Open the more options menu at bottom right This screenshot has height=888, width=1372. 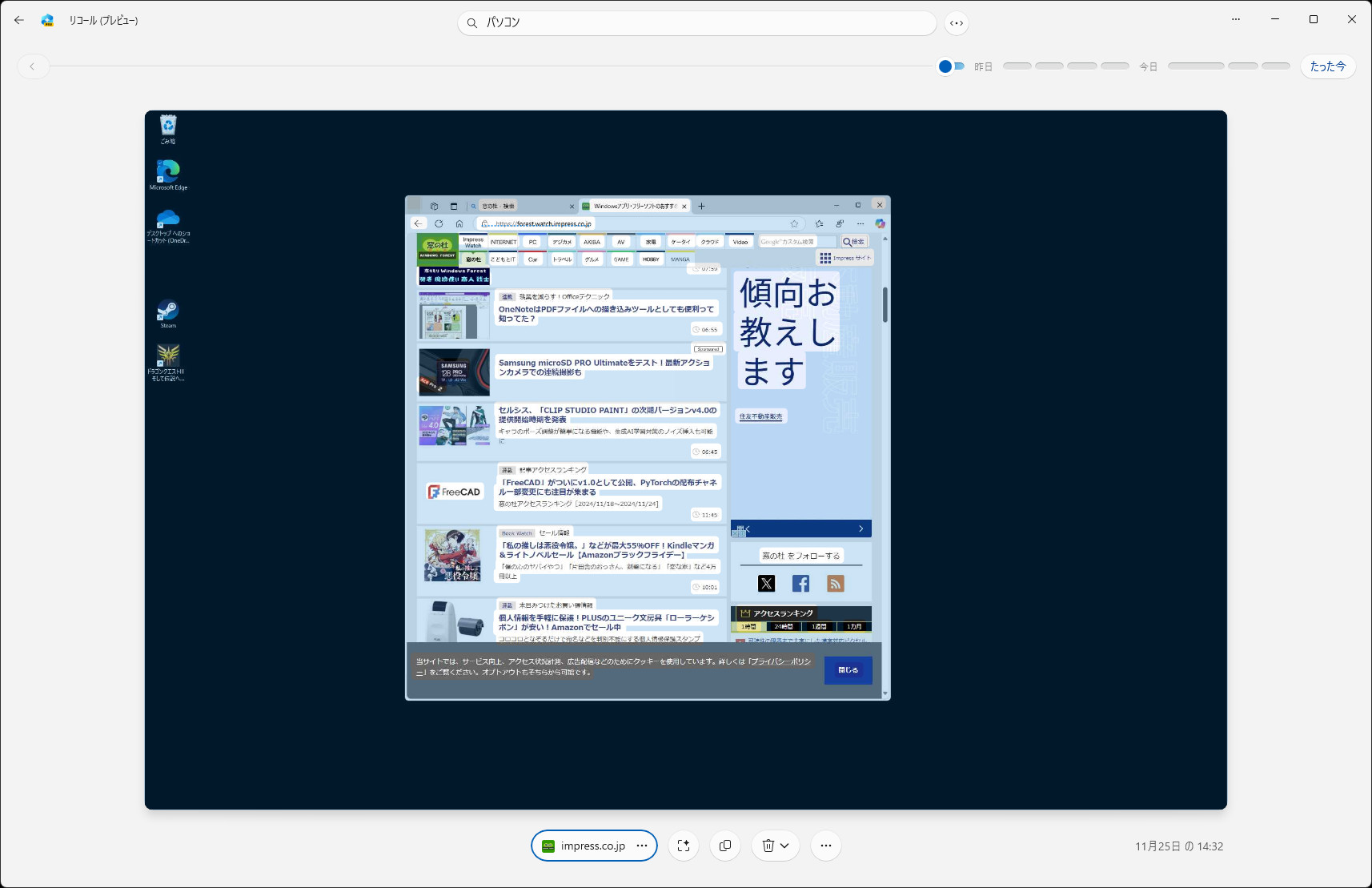coord(827,846)
